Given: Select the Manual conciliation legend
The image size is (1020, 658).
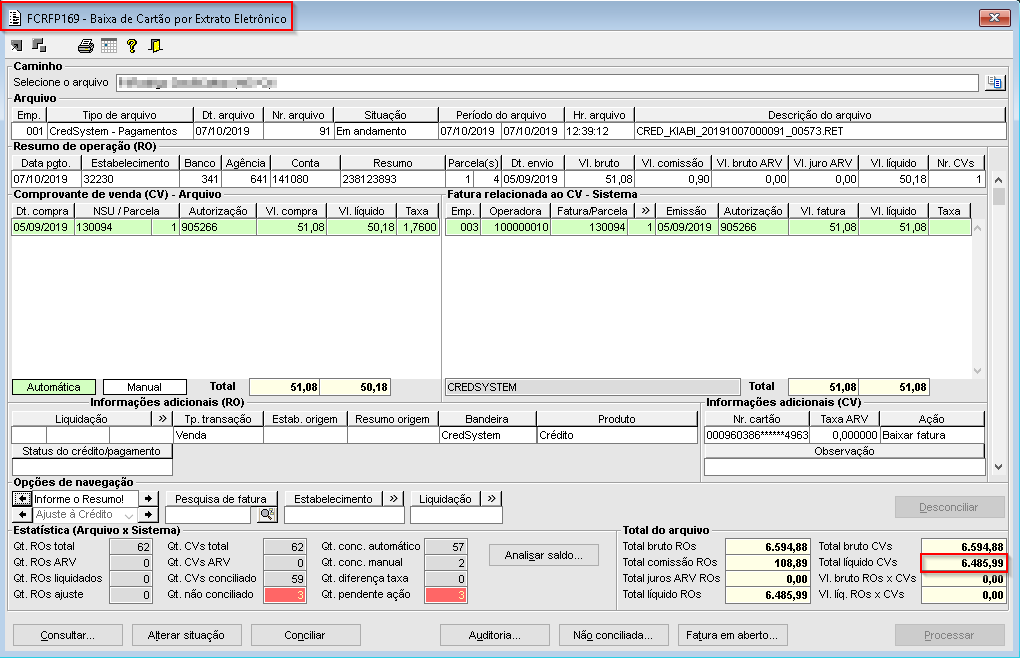Looking at the screenshot, I should tap(144, 387).
